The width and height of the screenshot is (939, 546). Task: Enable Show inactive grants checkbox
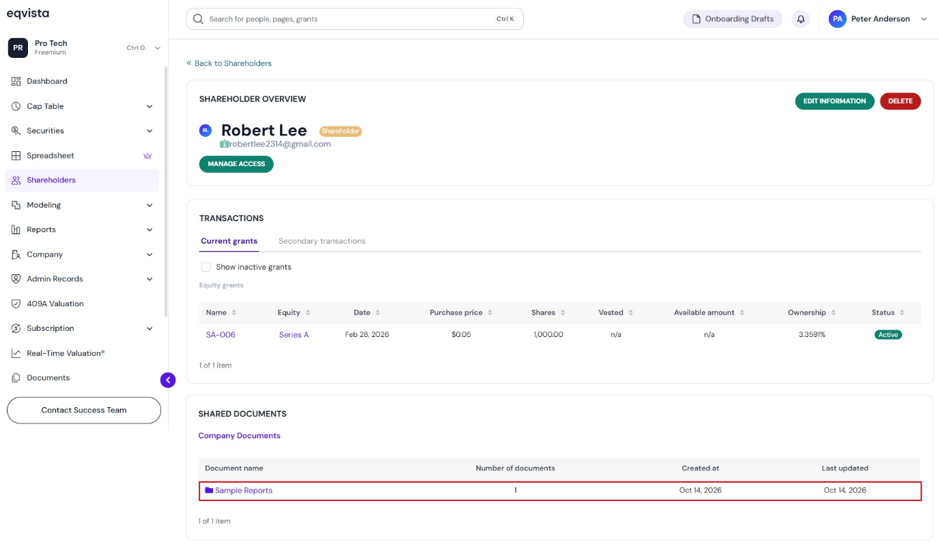(x=206, y=267)
